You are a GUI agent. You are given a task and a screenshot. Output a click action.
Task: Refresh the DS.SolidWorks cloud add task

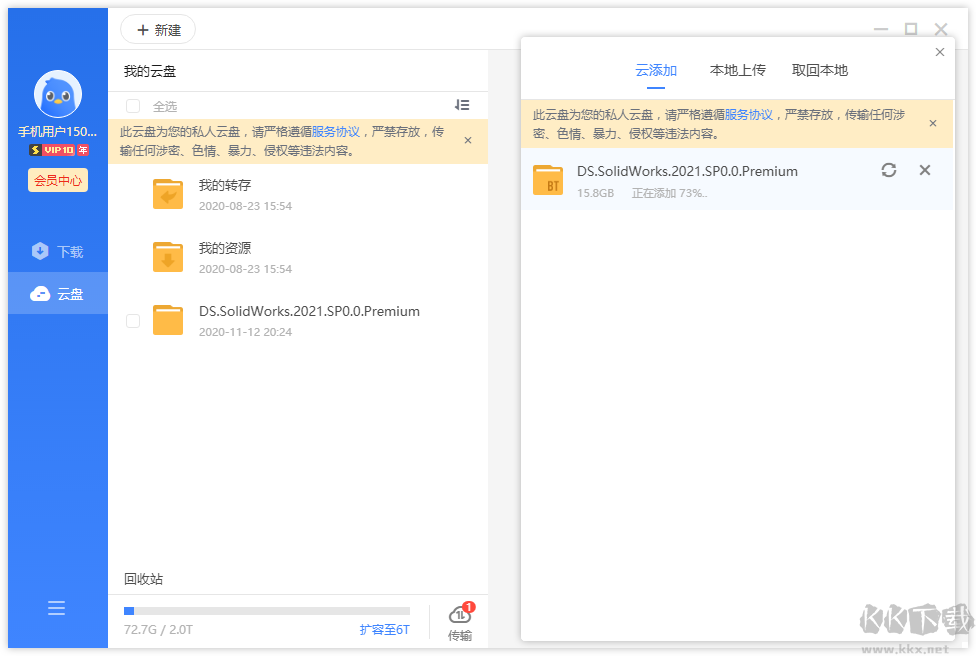coord(889,170)
